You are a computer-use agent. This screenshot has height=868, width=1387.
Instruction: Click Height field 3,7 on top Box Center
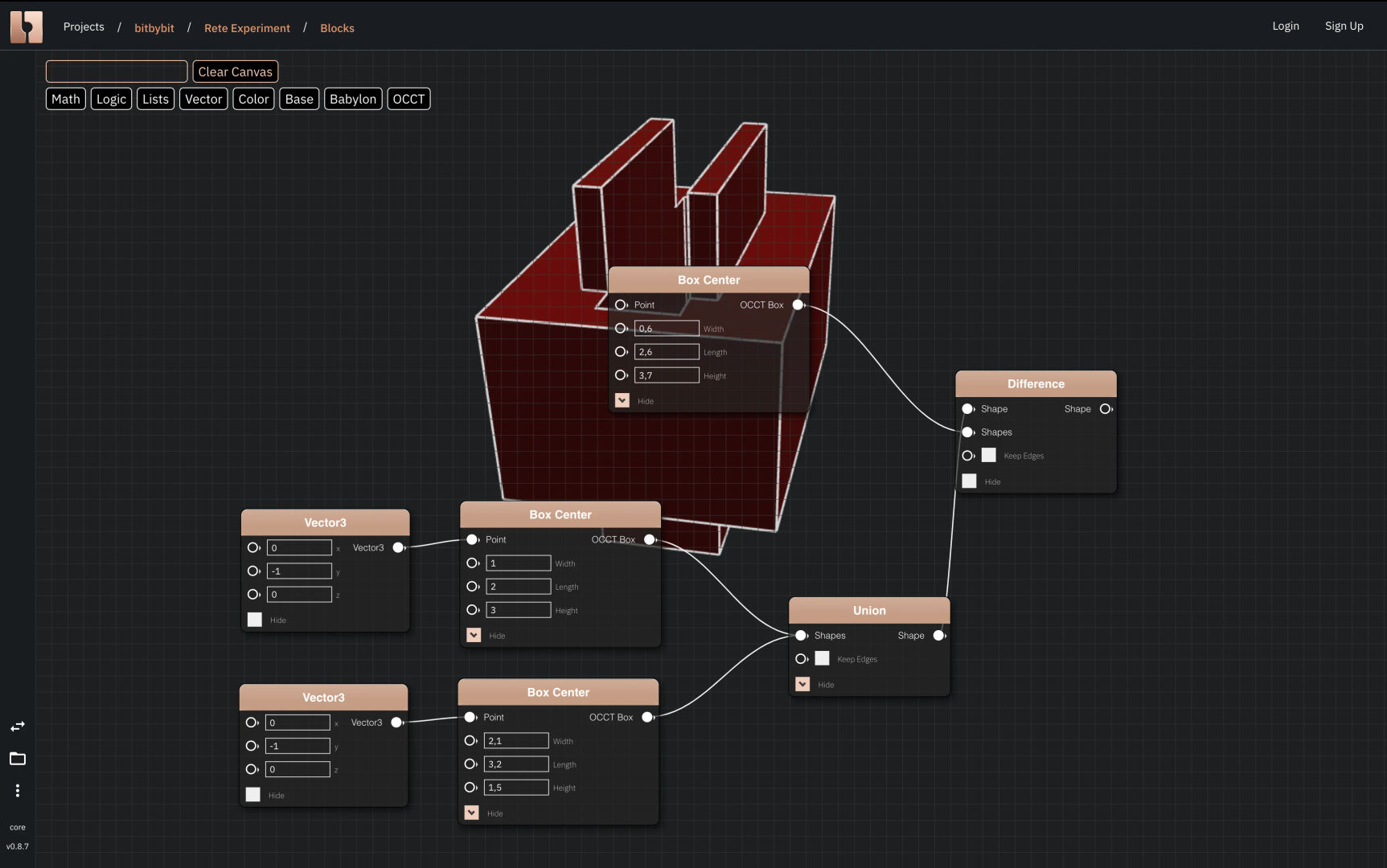click(667, 375)
